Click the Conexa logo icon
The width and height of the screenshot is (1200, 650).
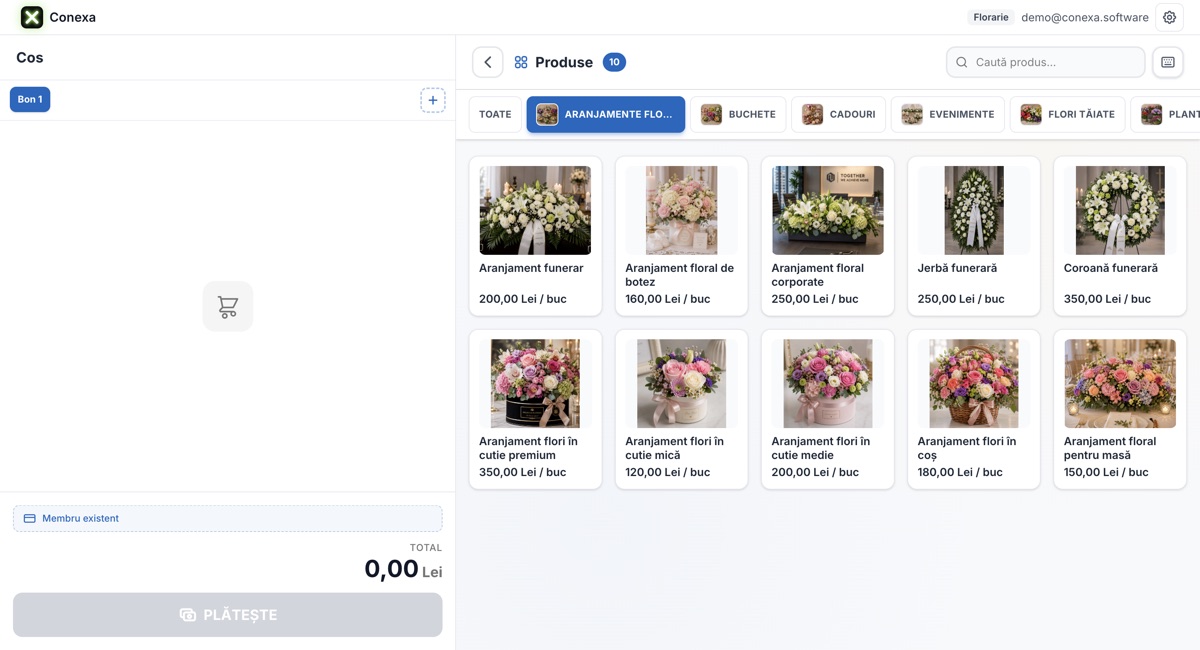point(32,17)
